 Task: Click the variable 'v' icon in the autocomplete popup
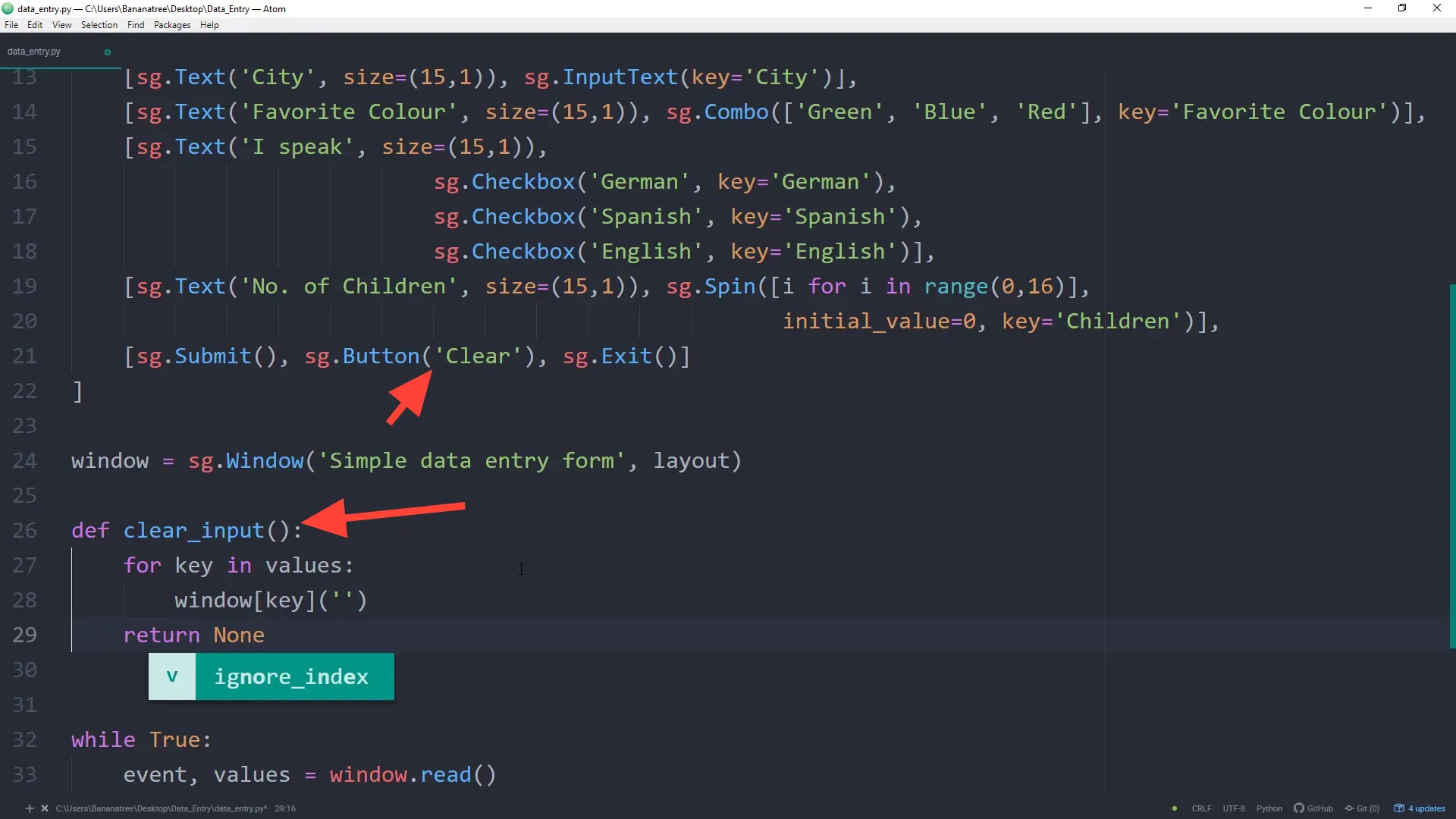pyautogui.click(x=171, y=676)
